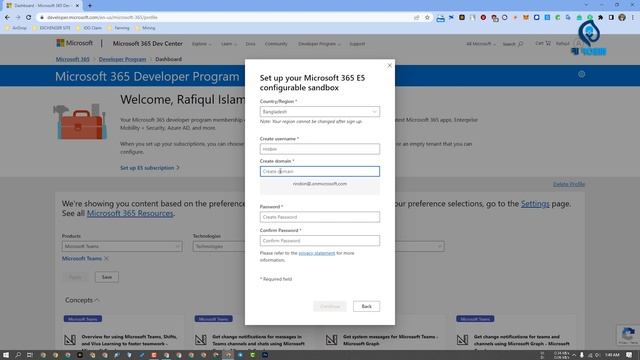Open the Extensions puzzle icon
The image size is (640, 360).
point(600,18)
